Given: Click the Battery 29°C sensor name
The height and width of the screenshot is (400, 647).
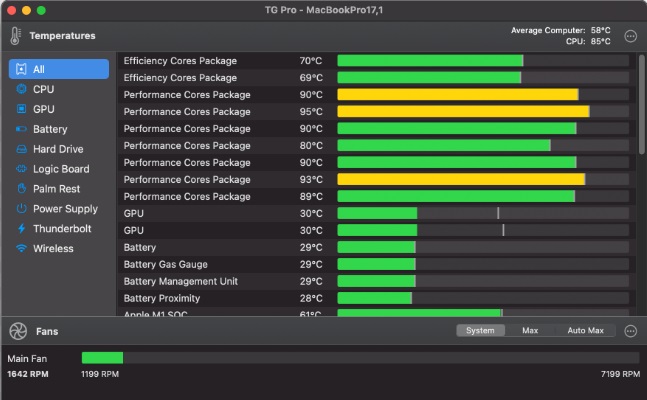Looking at the screenshot, I should point(140,247).
